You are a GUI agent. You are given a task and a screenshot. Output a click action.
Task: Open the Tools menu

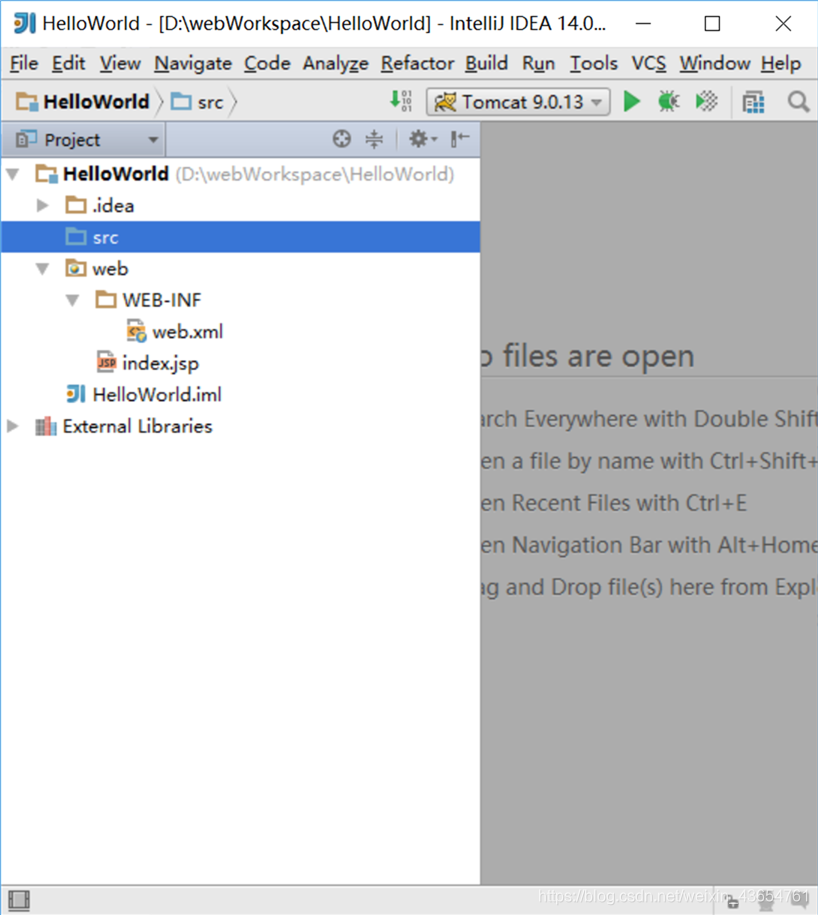click(x=593, y=63)
